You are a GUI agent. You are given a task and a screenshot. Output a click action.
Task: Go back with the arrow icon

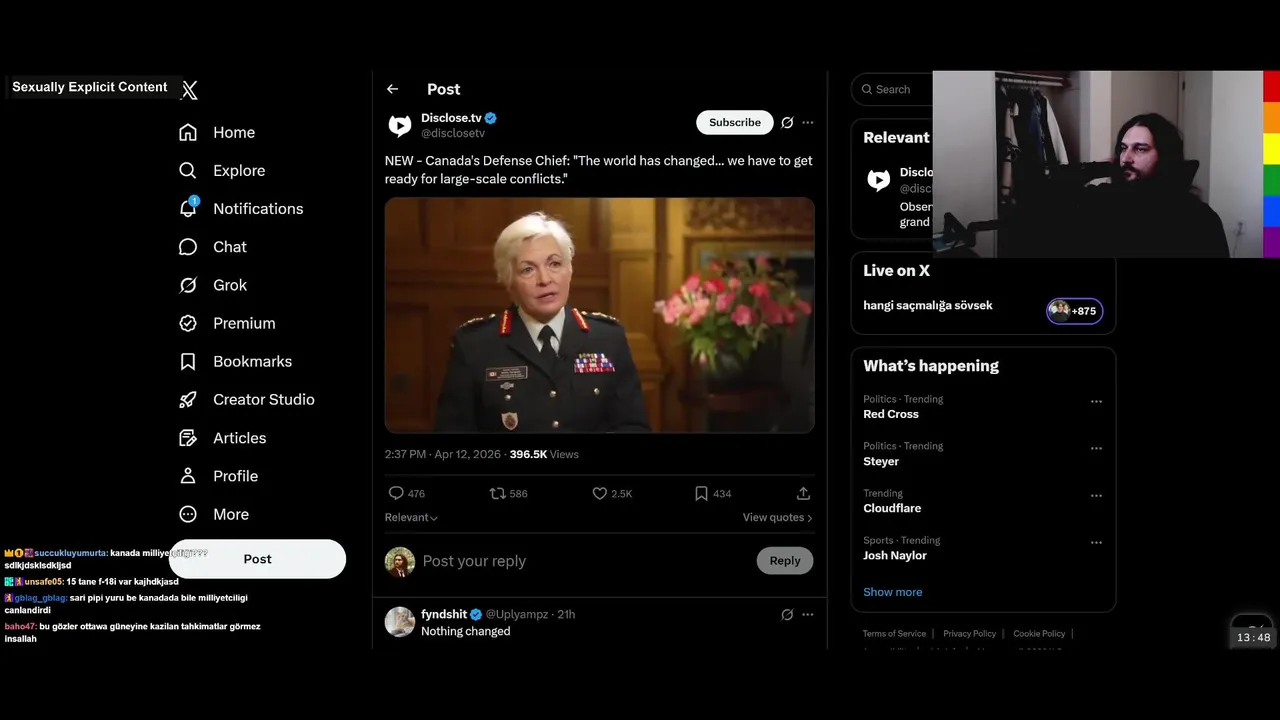pos(392,89)
